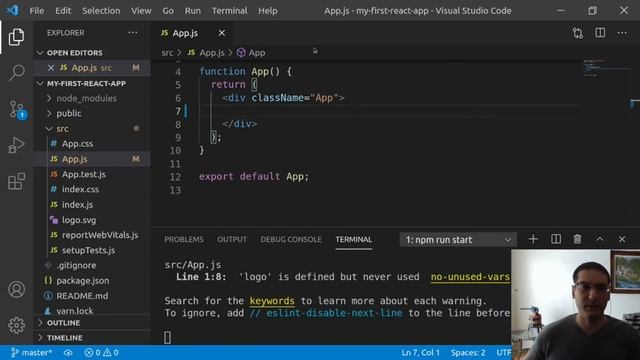
Task: Select the App.js editor tab
Action: pos(185,33)
